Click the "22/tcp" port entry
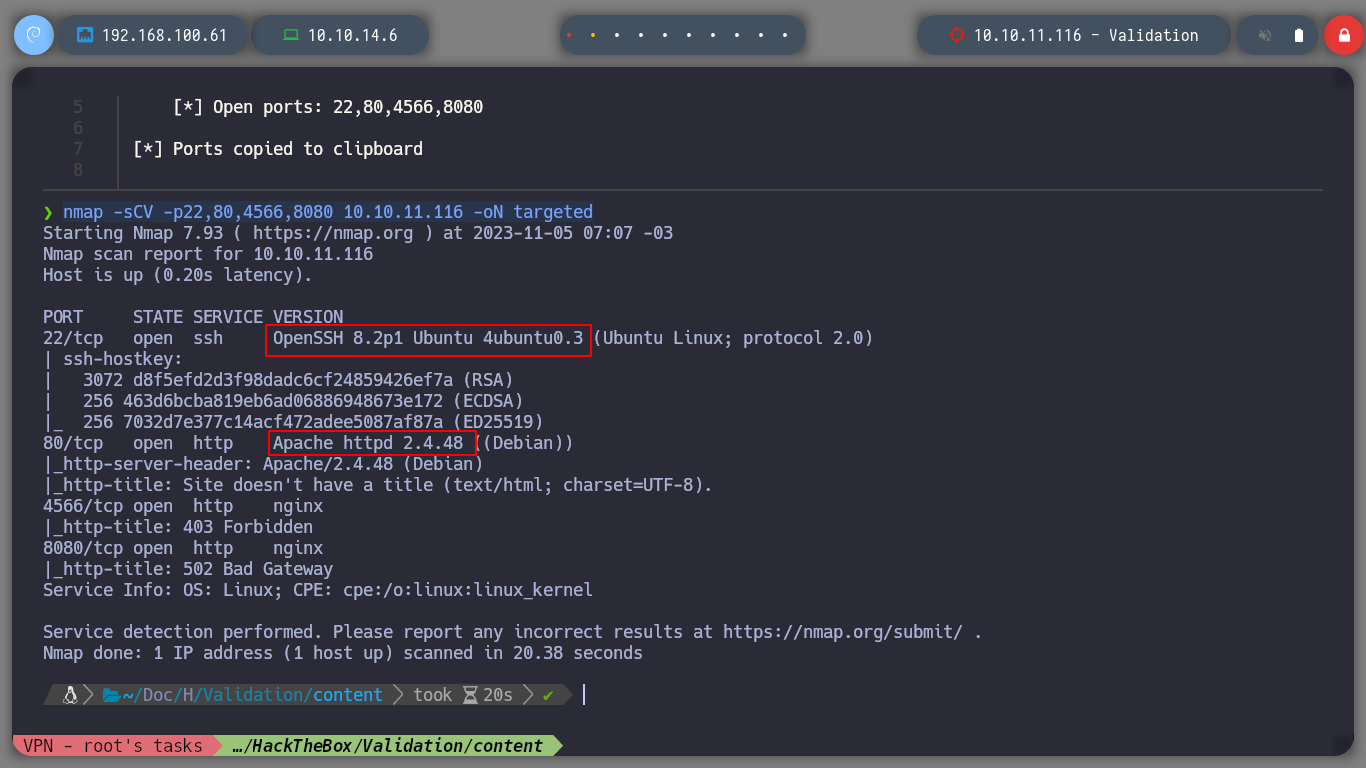 pyautogui.click(x=73, y=338)
